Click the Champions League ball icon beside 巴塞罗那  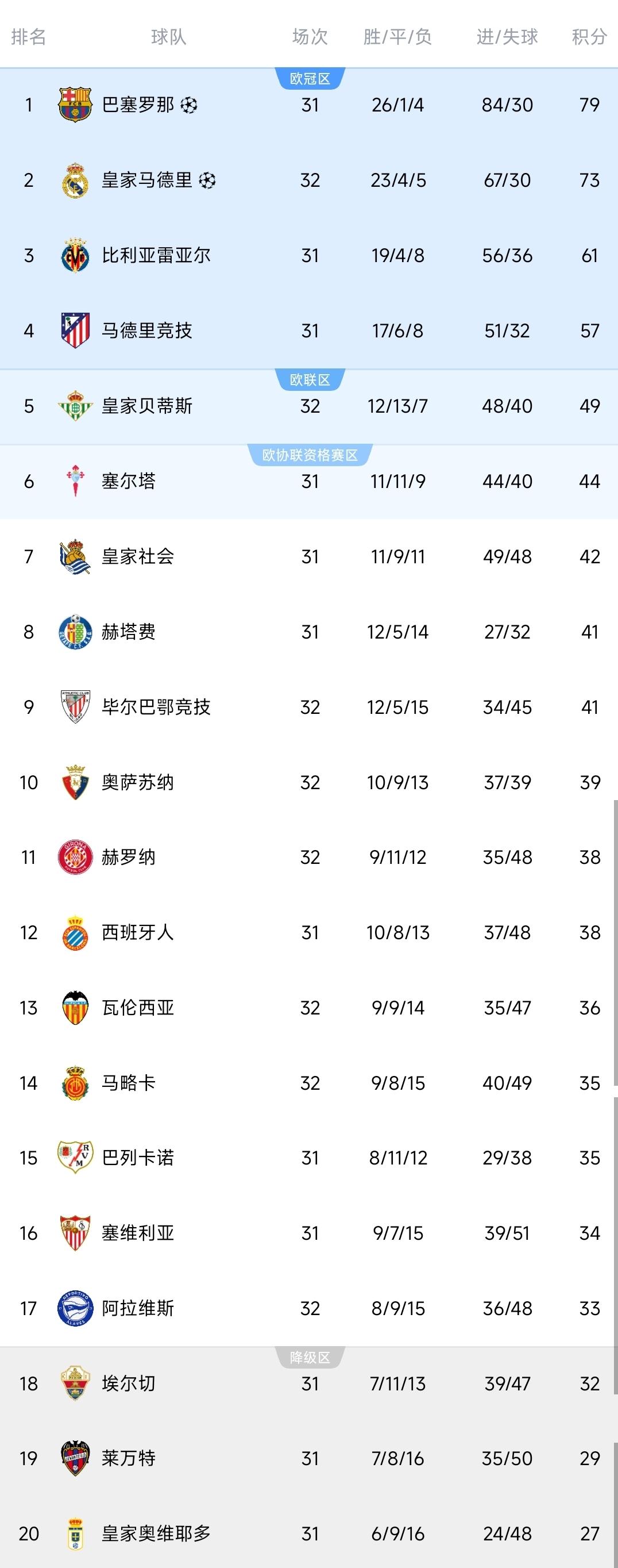(189, 105)
